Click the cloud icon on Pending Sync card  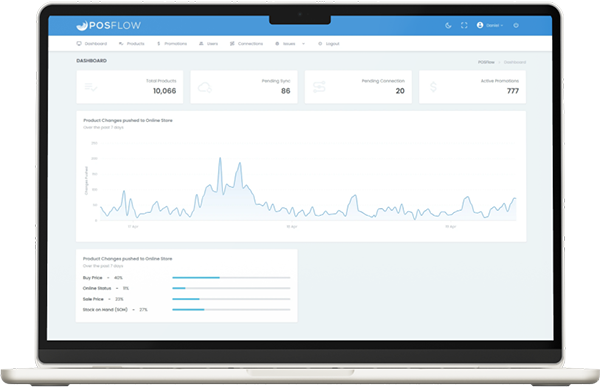point(205,87)
